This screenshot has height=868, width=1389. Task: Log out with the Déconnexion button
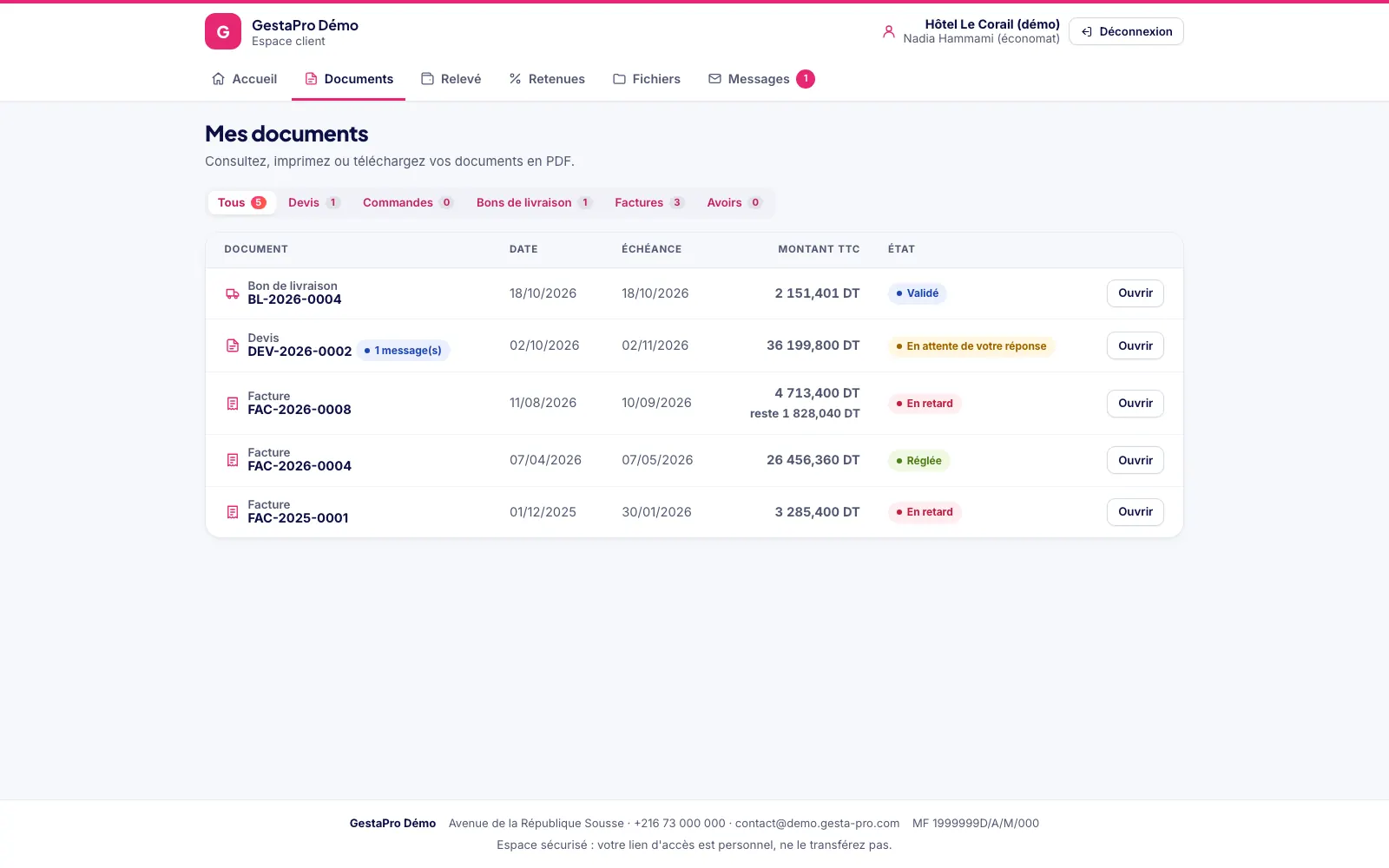1126,31
